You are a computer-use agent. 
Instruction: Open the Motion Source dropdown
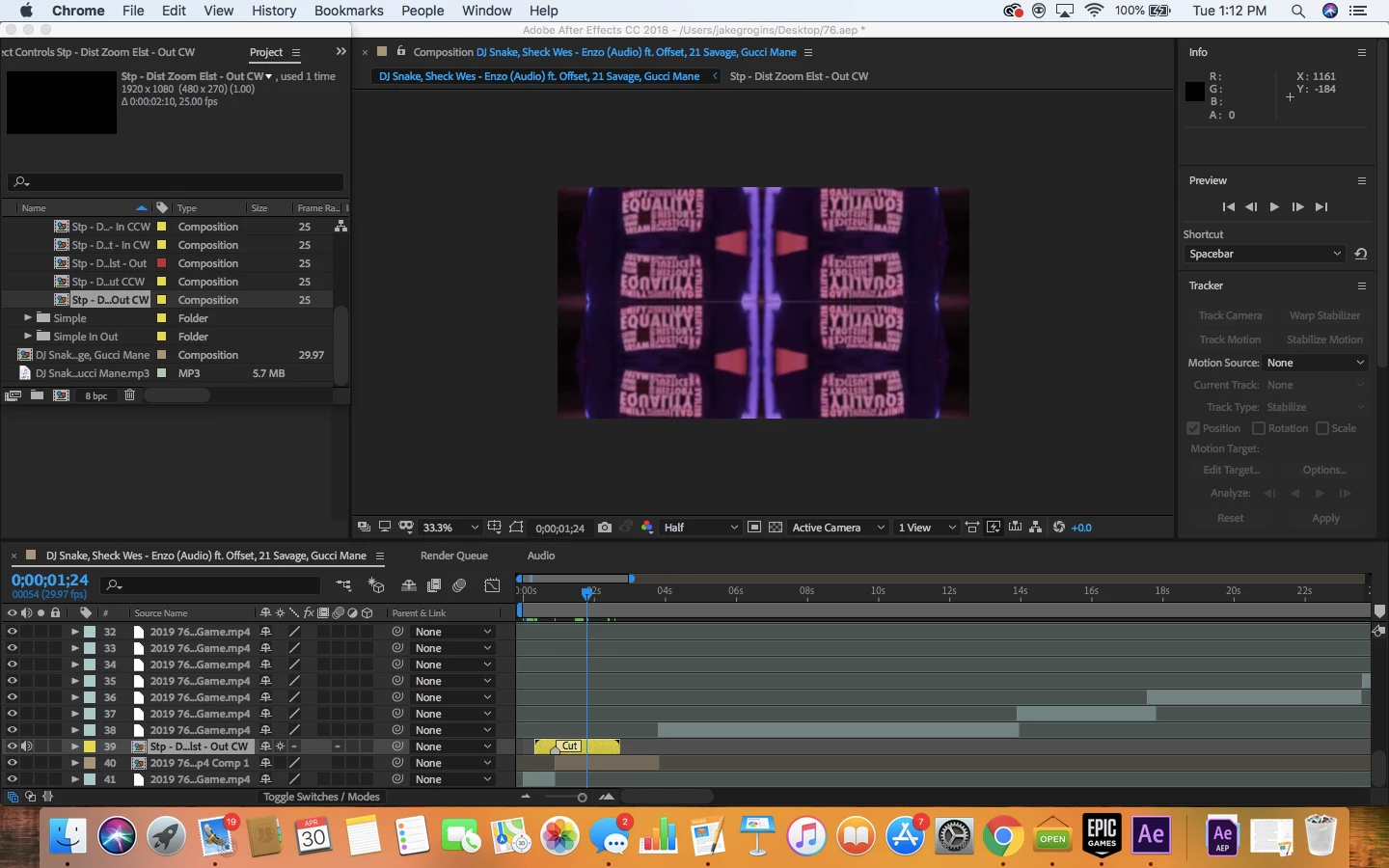pos(1316,363)
